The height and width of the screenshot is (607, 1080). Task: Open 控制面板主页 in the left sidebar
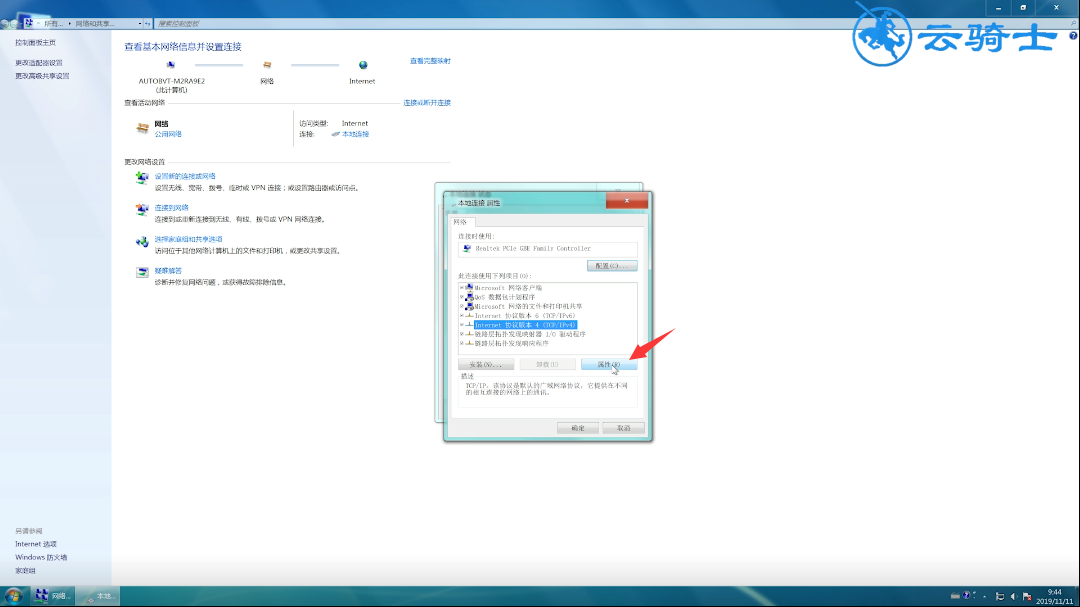coord(35,43)
